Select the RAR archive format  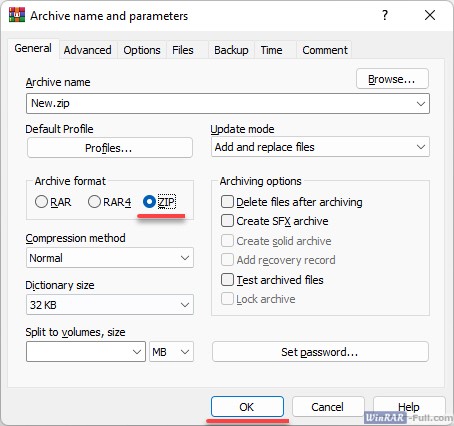(x=41, y=202)
